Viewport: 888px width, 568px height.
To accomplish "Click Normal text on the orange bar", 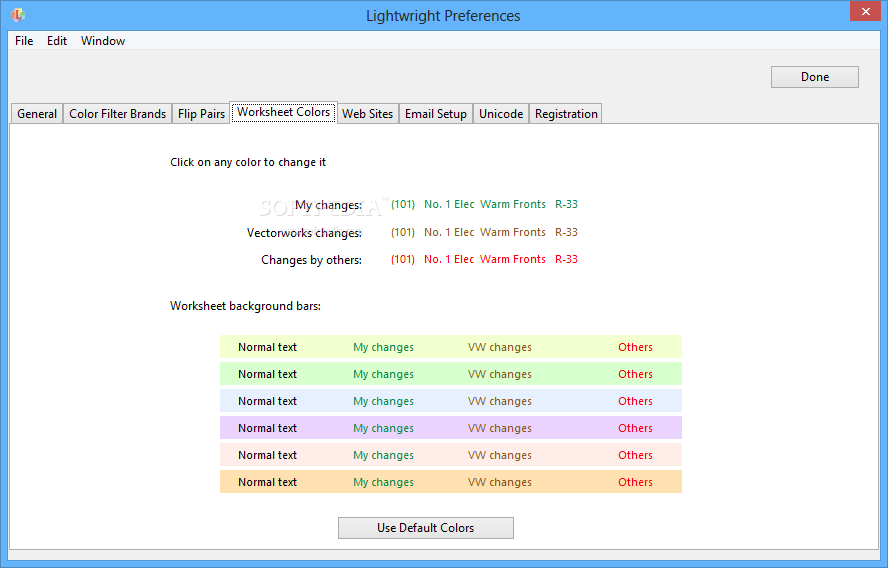I will [x=267, y=482].
